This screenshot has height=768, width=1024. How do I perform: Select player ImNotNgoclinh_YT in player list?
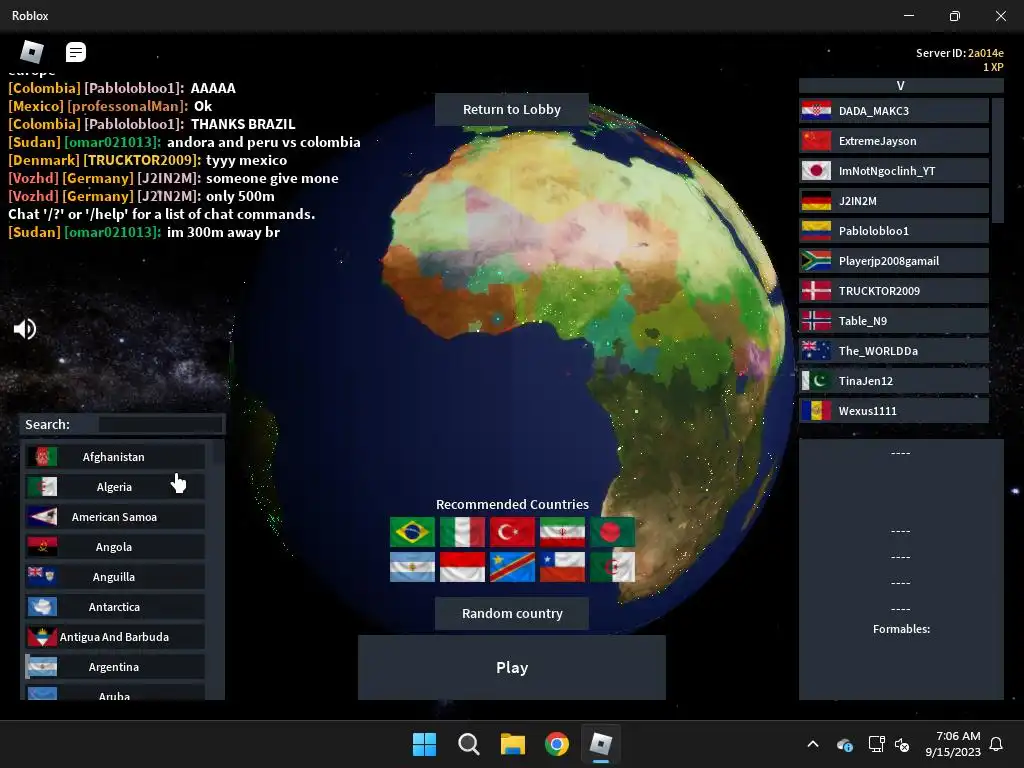(894, 171)
